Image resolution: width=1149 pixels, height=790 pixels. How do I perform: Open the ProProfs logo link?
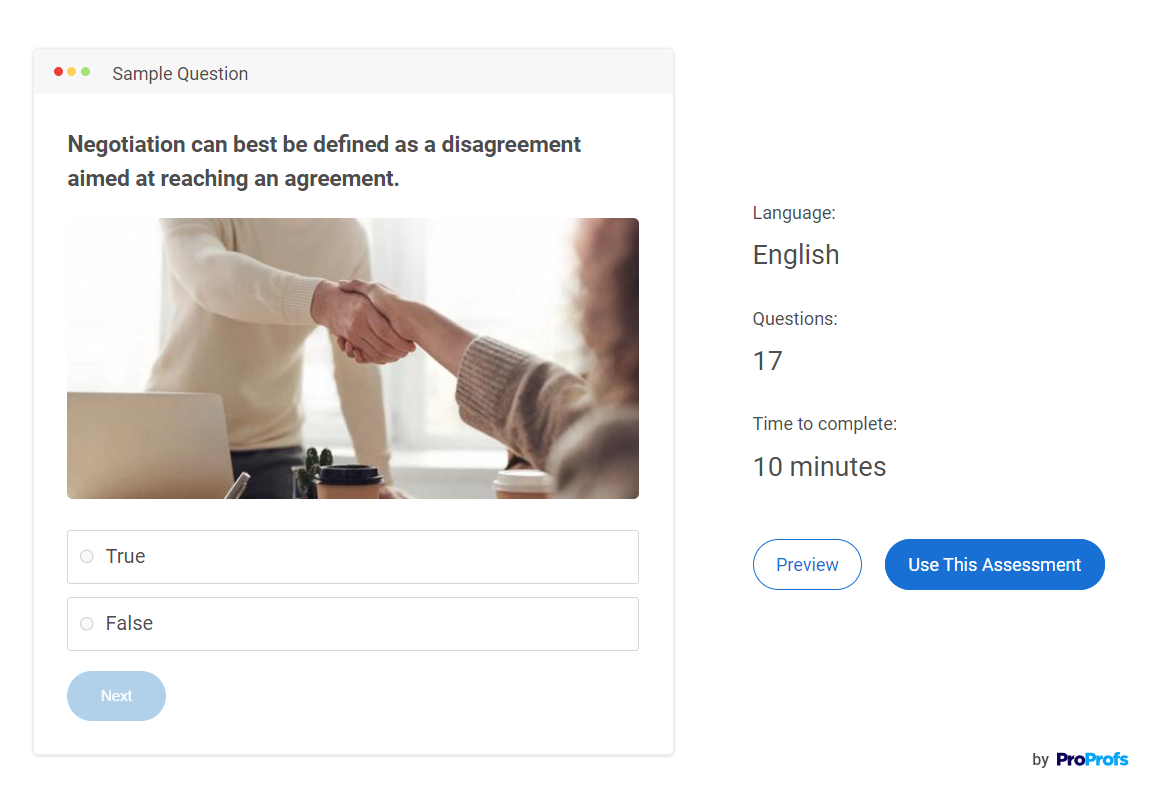point(1091,760)
